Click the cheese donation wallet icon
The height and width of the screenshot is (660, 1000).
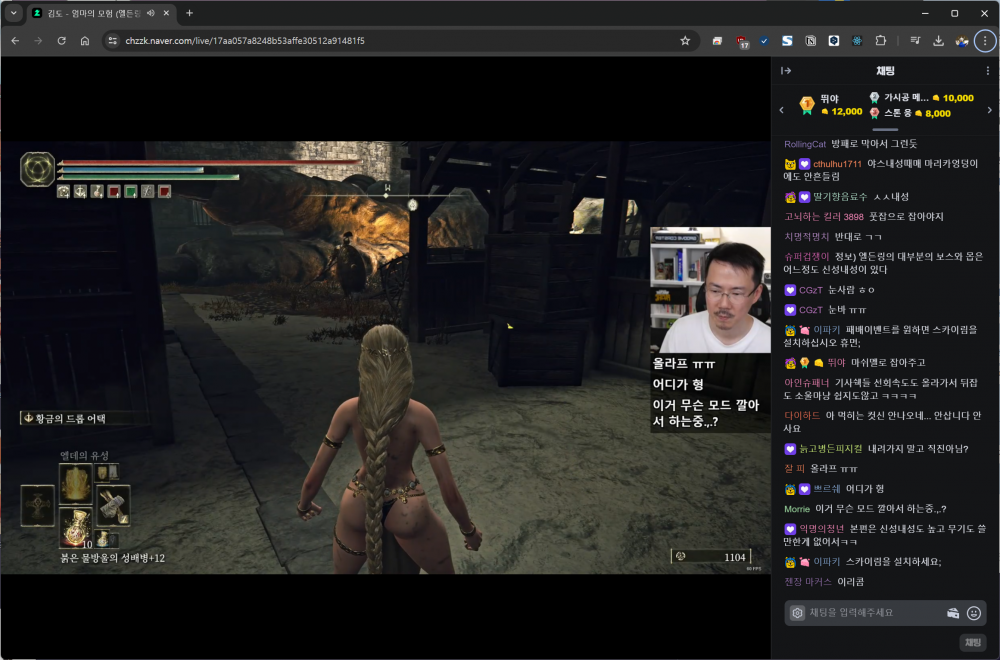coord(953,613)
